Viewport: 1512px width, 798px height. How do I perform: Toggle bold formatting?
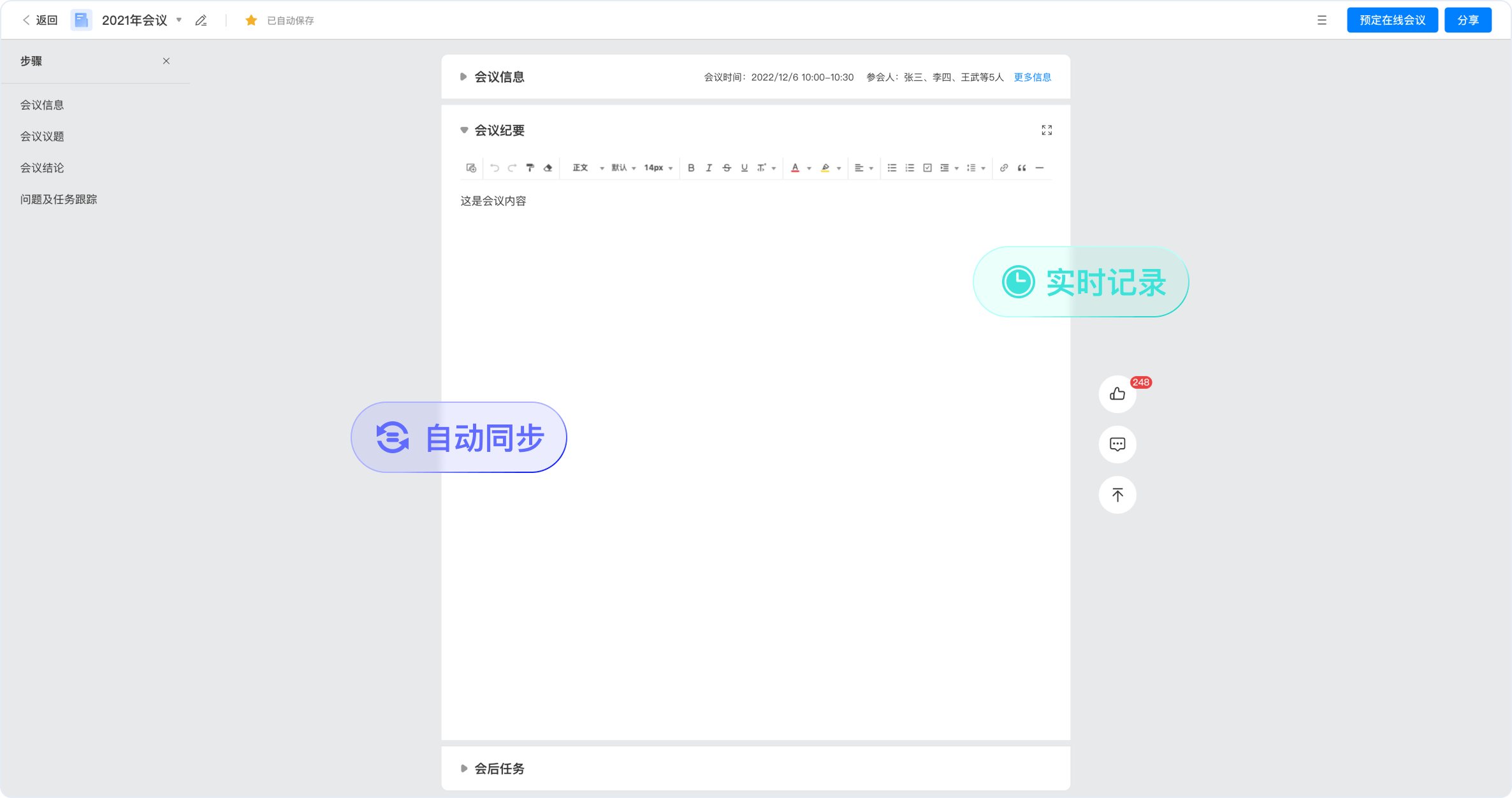pyautogui.click(x=691, y=168)
